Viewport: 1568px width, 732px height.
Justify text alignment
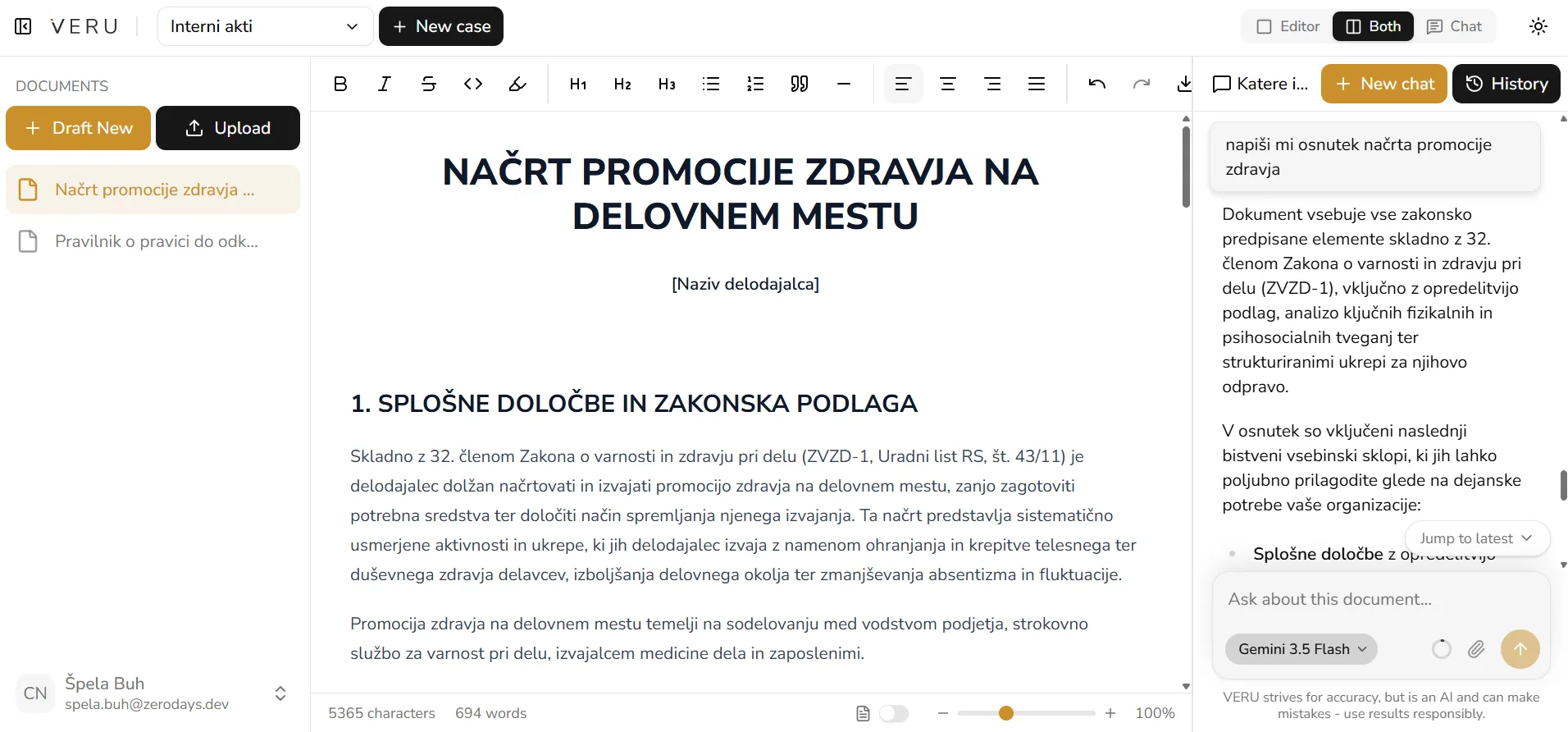pyautogui.click(x=1037, y=84)
